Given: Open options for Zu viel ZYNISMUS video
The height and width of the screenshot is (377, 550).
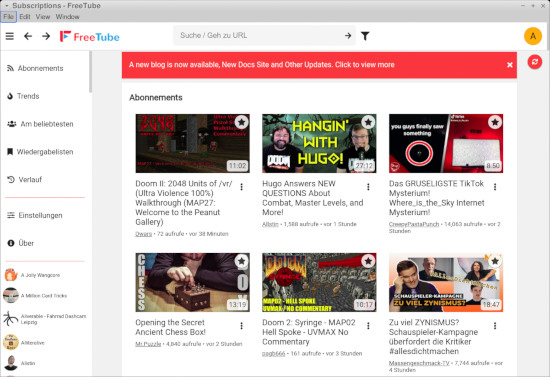Looking at the screenshot, I should (x=495, y=326).
